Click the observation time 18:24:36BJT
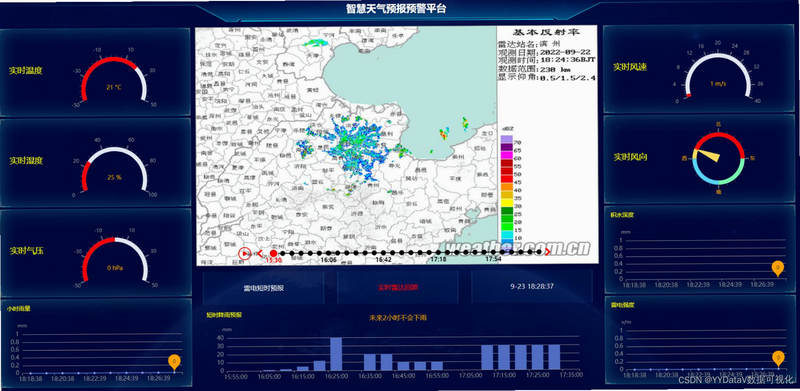This screenshot has height=391, width=800. coord(568,60)
